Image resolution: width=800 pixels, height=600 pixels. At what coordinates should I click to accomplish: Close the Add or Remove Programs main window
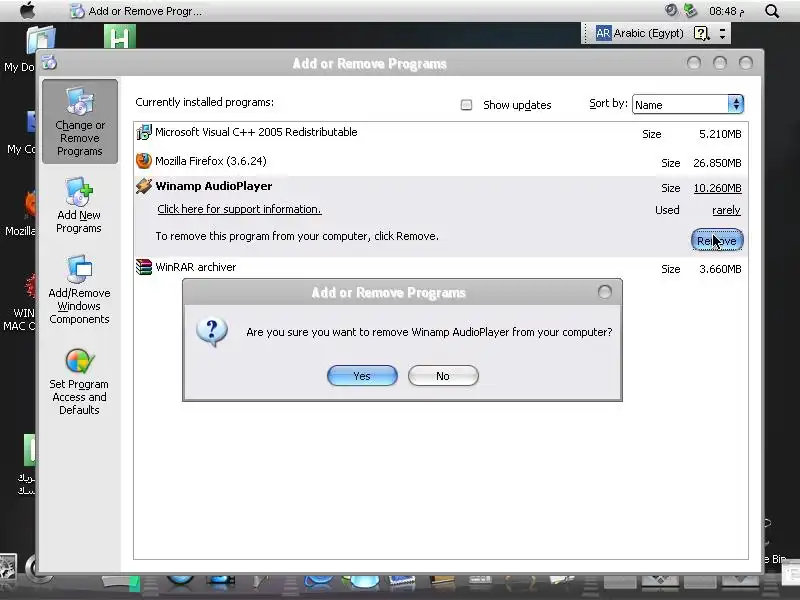(x=745, y=63)
